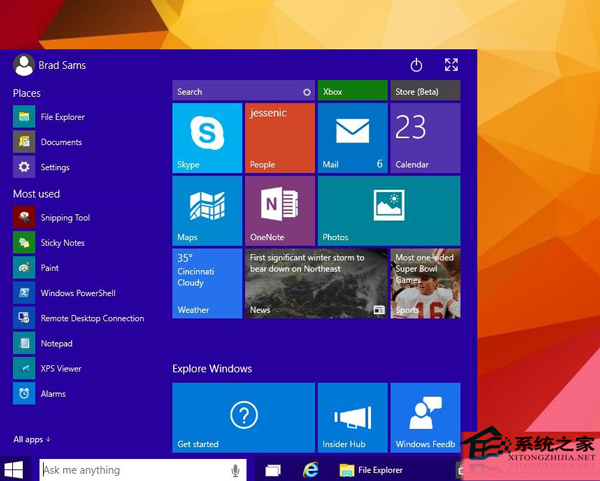Click the power button icon
600x481 pixels.
417,65
